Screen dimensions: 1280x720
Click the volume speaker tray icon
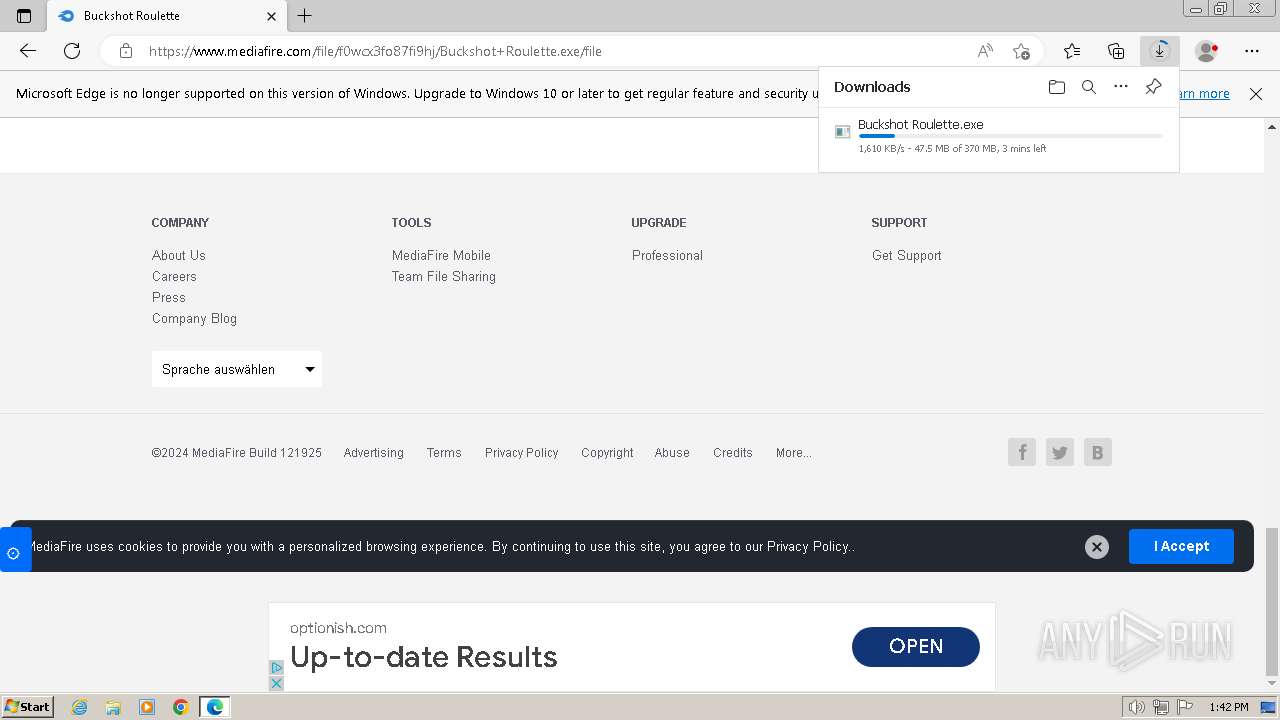[x=1137, y=707]
